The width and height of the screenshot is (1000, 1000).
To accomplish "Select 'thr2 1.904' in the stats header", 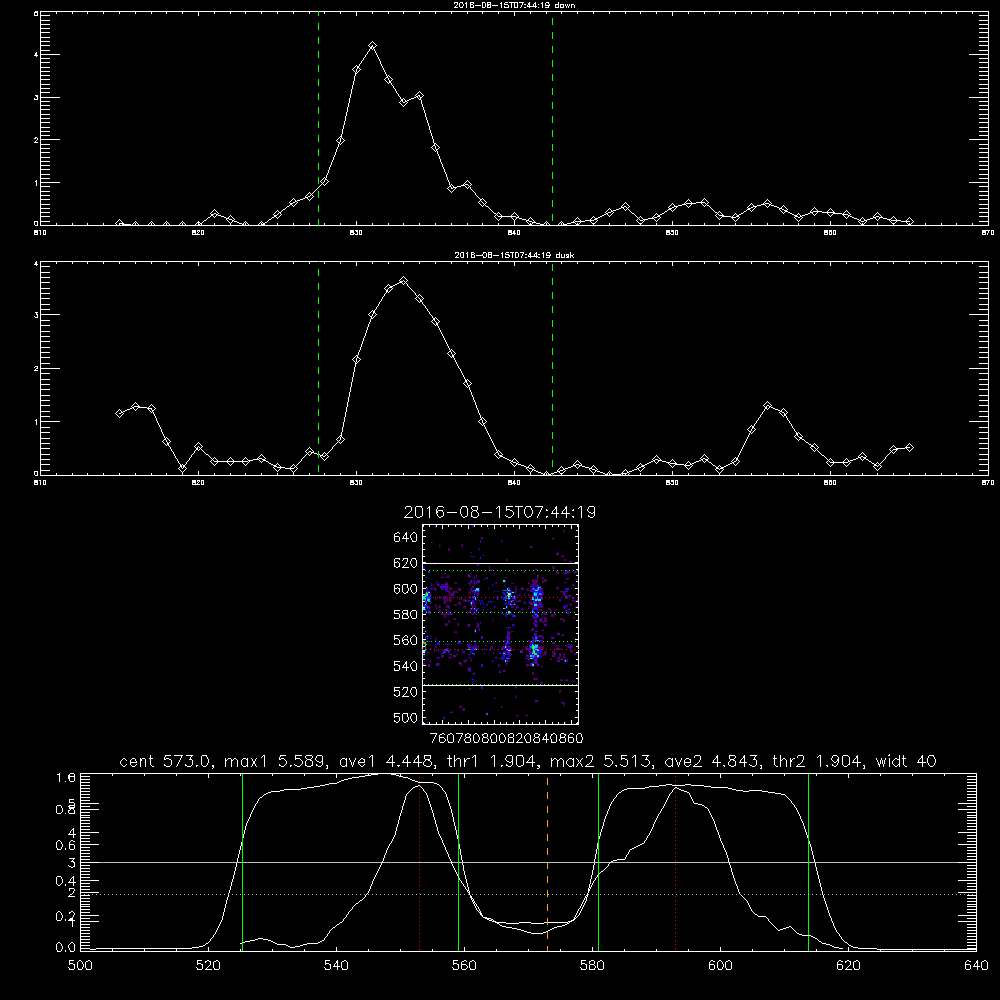I will point(816,761).
